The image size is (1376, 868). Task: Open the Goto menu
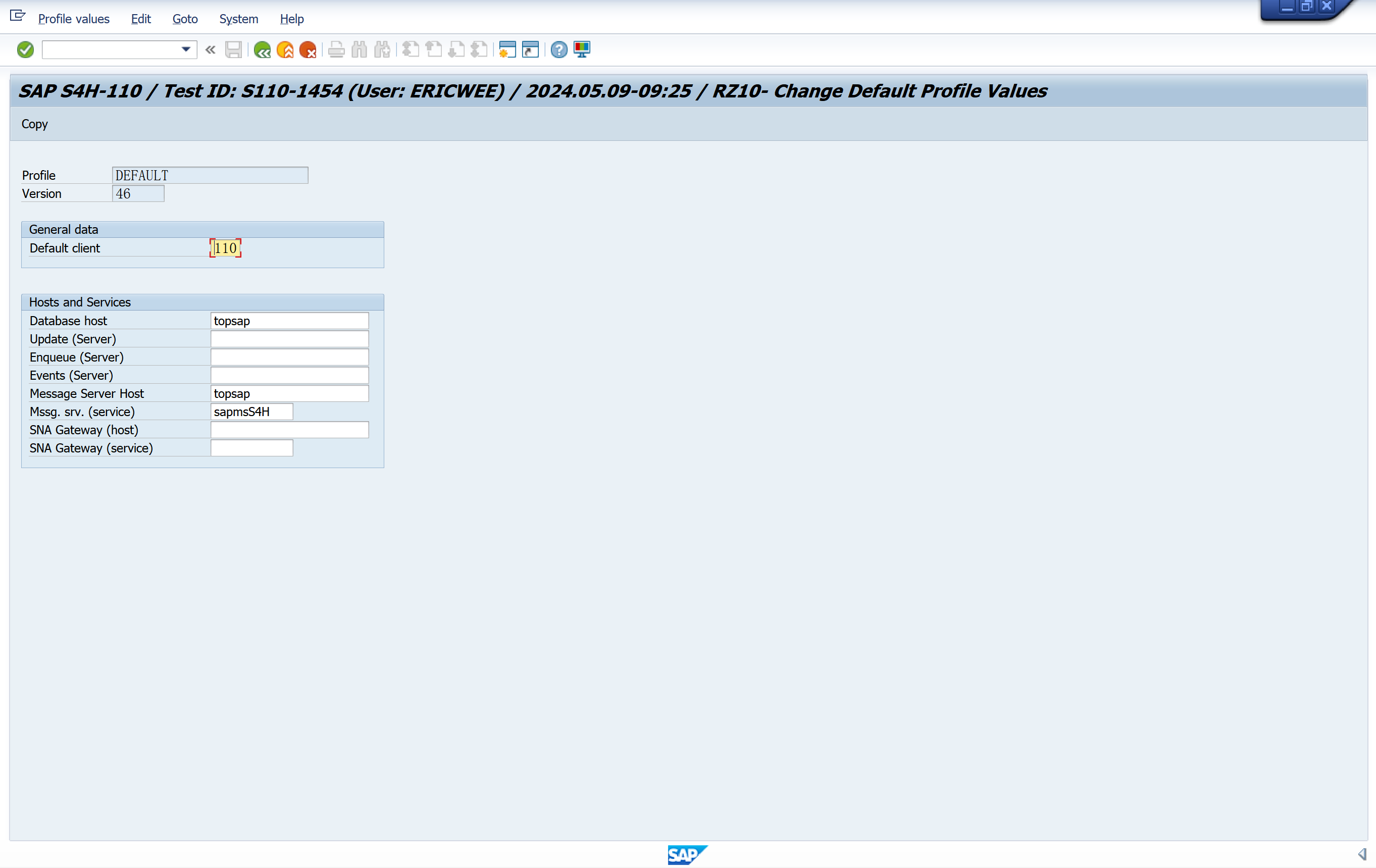185,19
